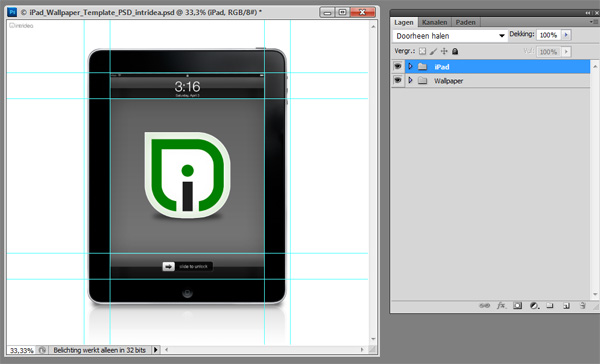Hide the iPad group layer

coord(398,66)
